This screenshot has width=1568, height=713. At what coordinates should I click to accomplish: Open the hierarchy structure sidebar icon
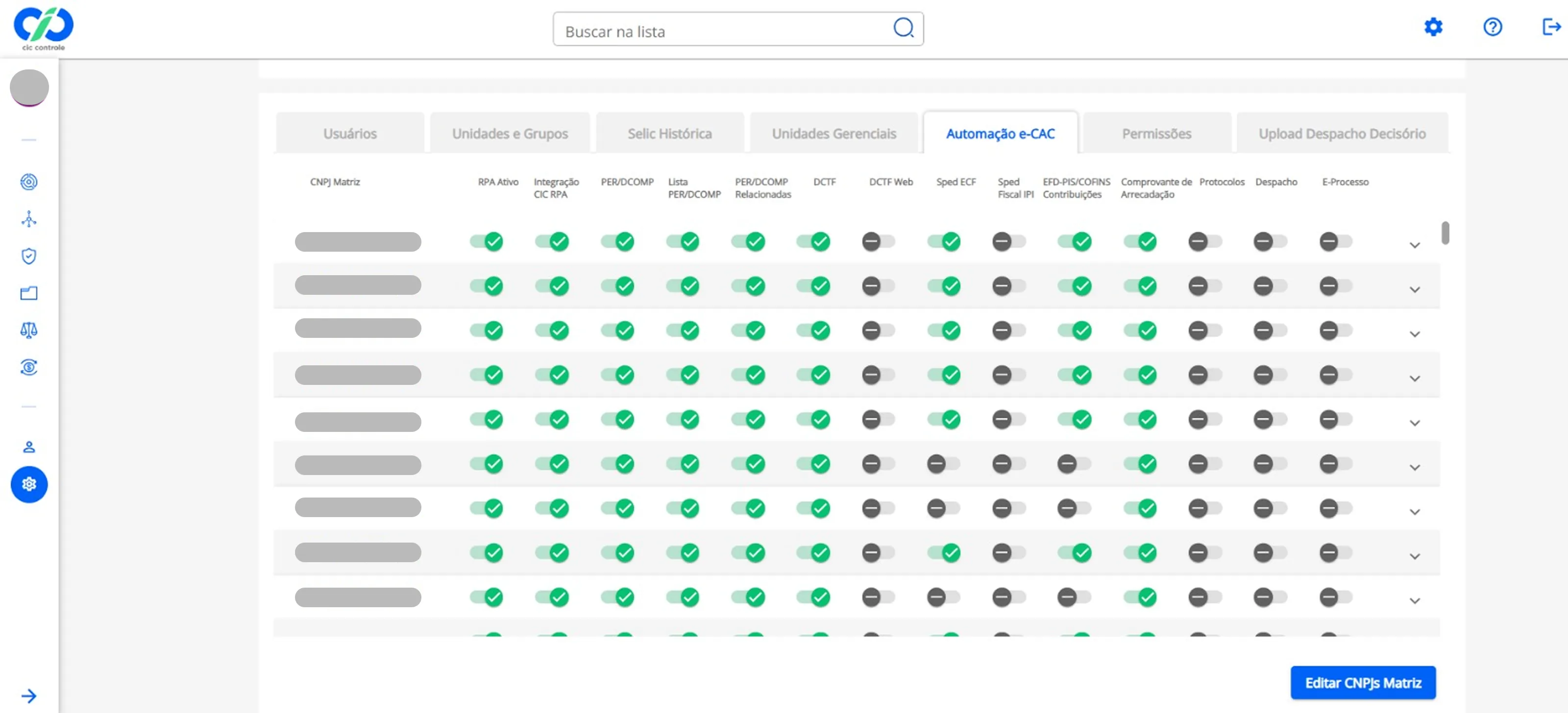[28, 219]
